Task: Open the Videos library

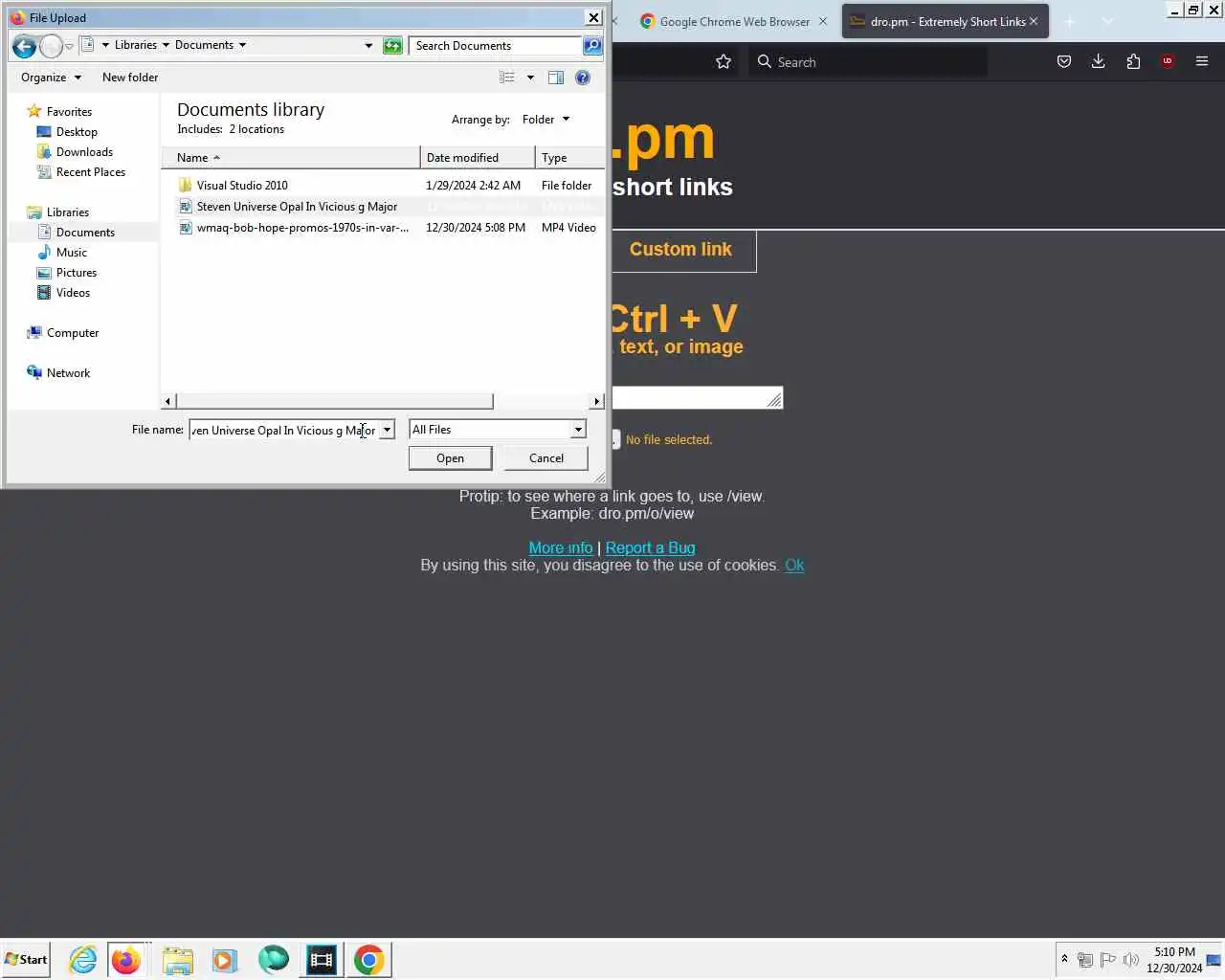Action: (x=73, y=293)
